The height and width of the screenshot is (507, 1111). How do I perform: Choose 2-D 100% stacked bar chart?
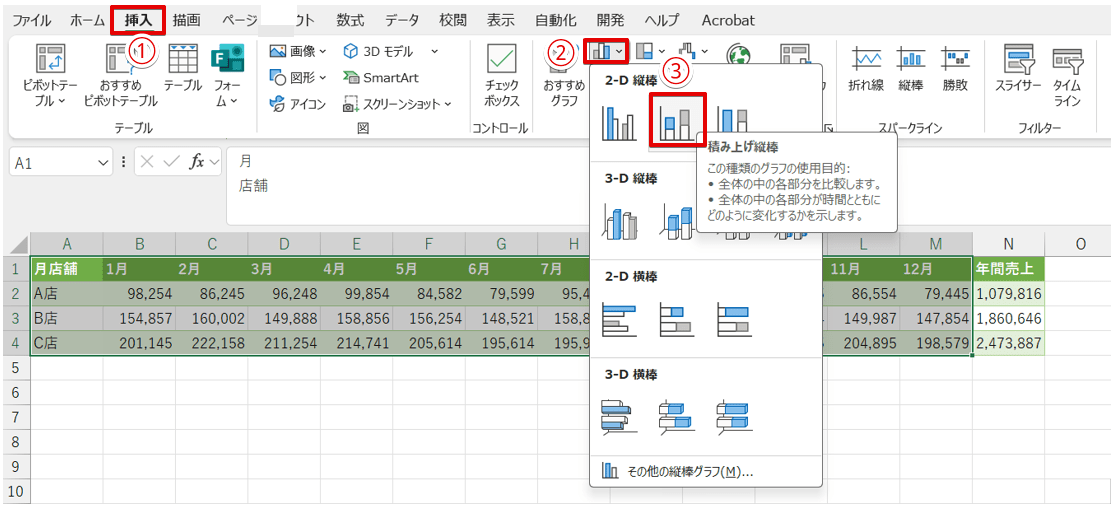(x=733, y=319)
